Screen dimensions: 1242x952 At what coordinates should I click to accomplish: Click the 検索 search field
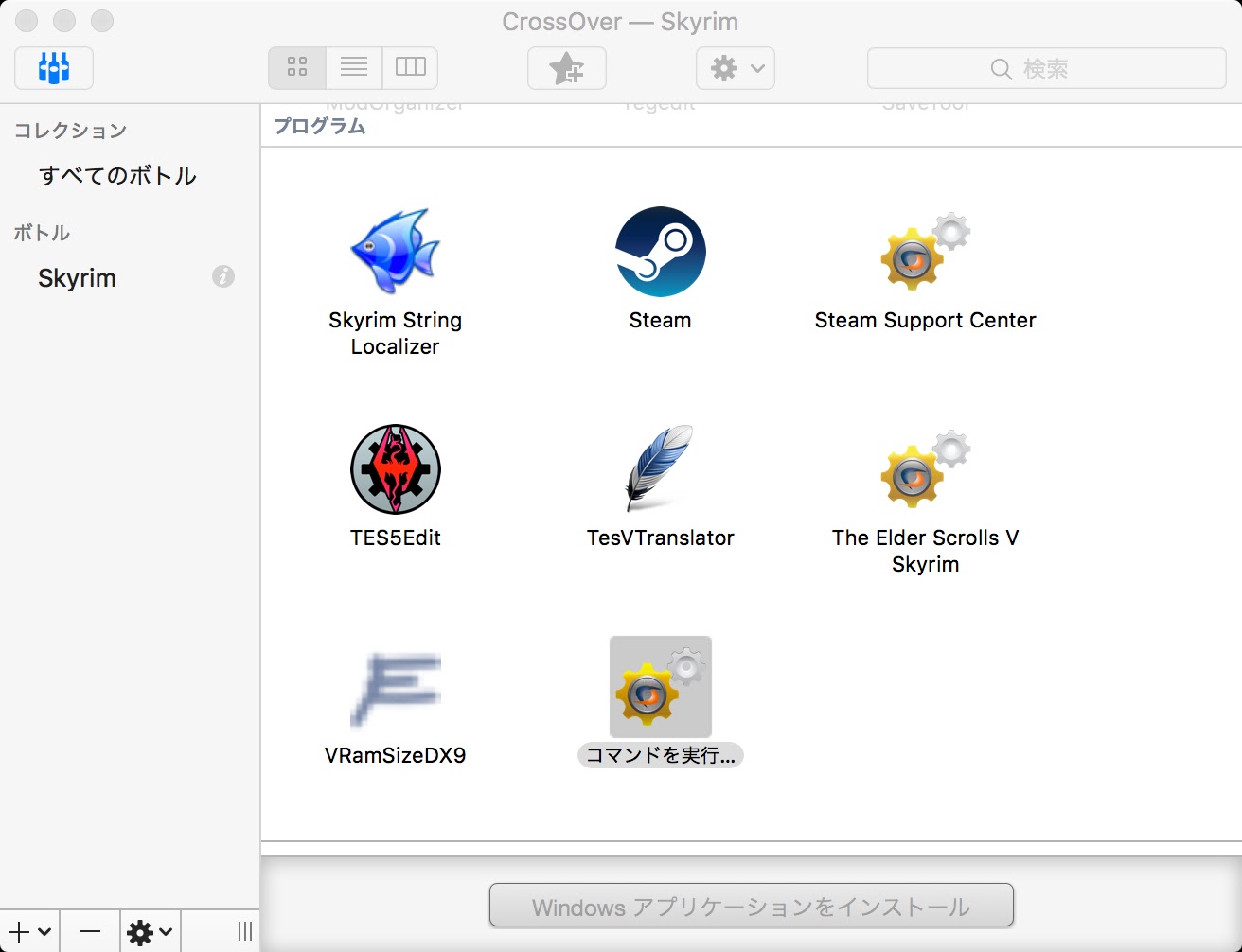pos(1046,68)
